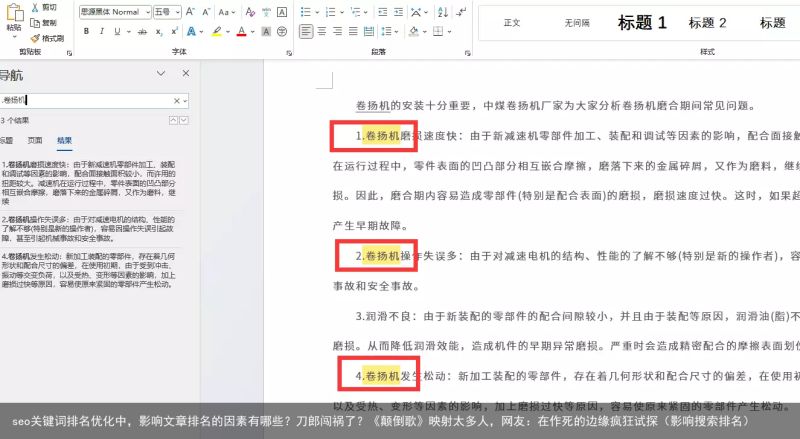
Task: Toggle superscript formatting
Action: (174, 31)
